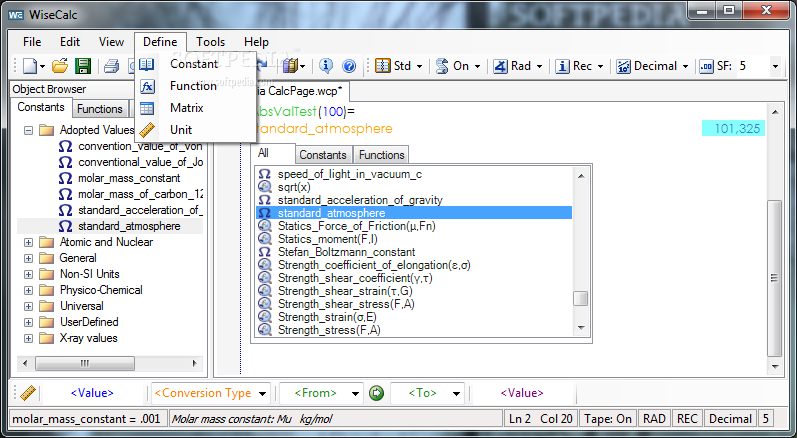Click the Print toolbar icon
This screenshot has height=438, width=797.
pyautogui.click(x=112, y=66)
